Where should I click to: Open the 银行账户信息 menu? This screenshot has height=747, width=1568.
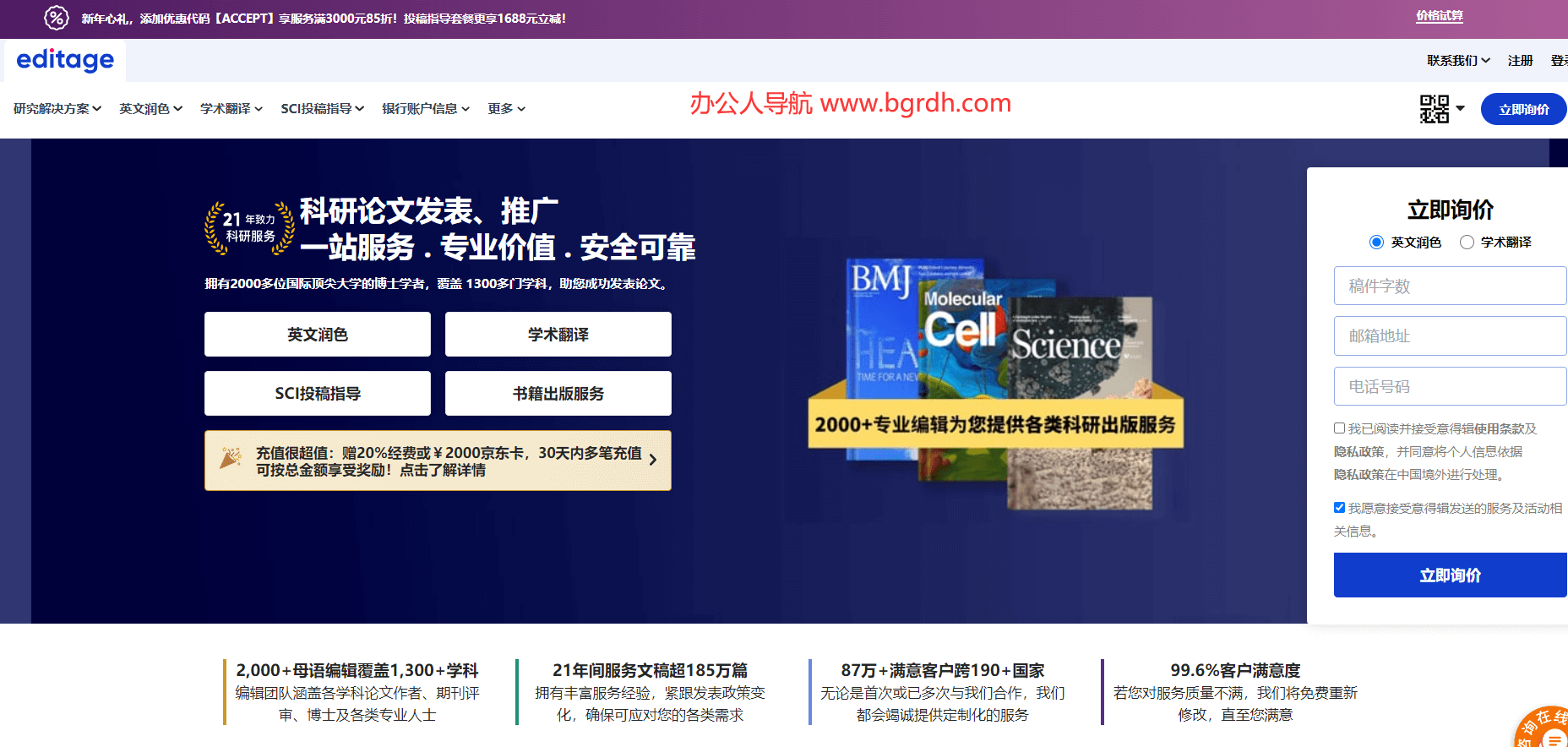(x=425, y=109)
